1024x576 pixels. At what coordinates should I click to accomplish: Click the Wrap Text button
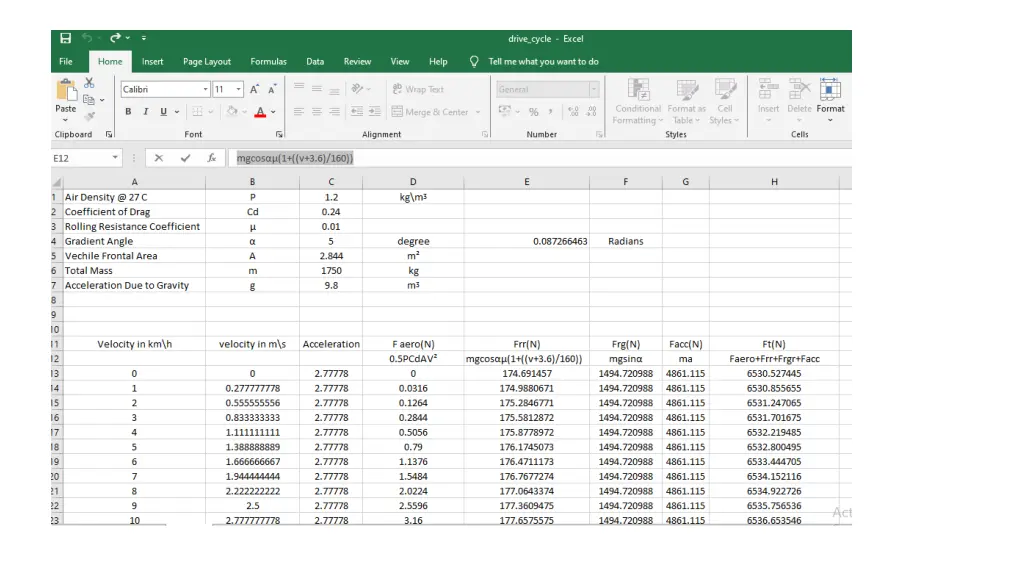tap(418, 89)
